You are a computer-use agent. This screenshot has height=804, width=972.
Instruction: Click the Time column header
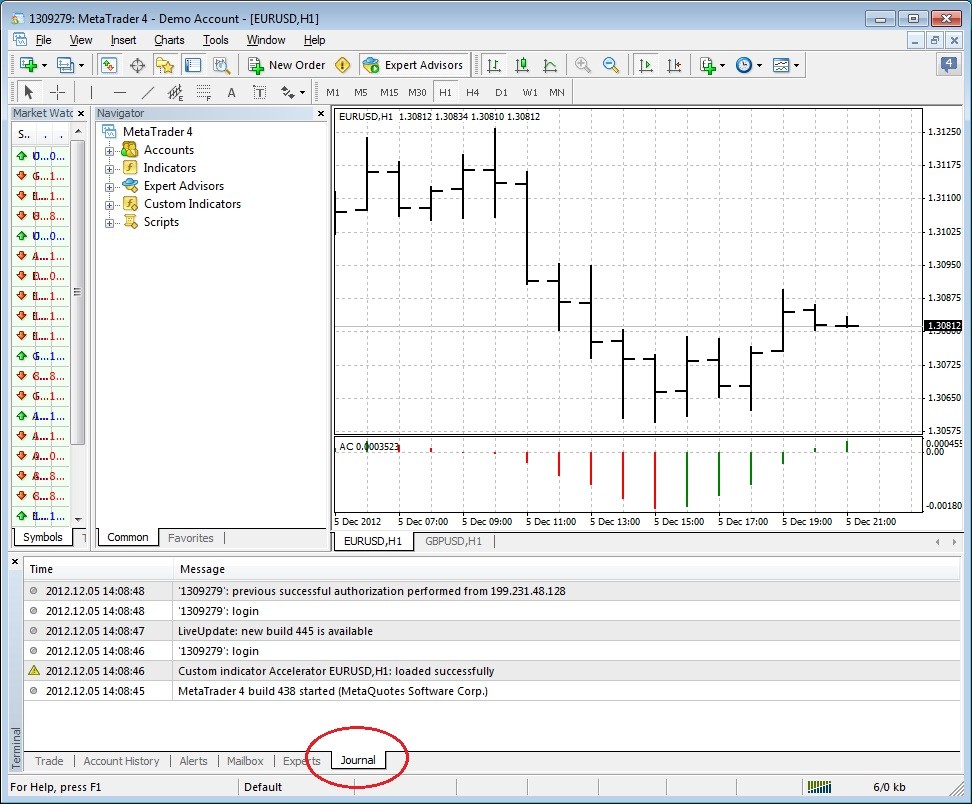coord(98,569)
